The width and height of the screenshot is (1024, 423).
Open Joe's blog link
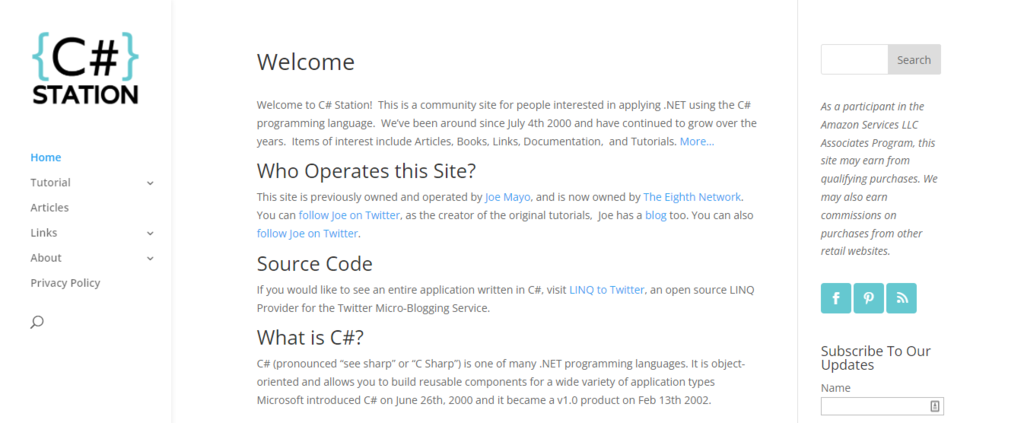(655, 215)
